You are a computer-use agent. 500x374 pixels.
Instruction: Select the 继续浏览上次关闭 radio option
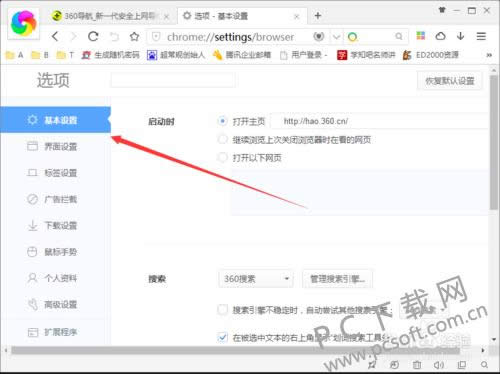[222, 139]
